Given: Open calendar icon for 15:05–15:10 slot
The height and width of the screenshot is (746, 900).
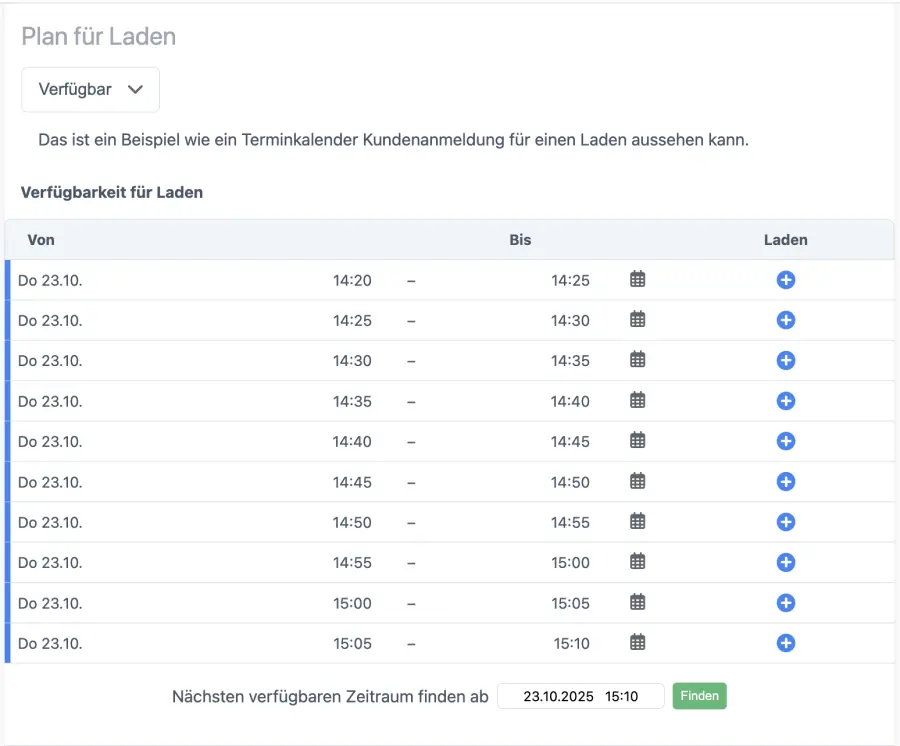Looking at the screenshot, I should (x=638, y=643).
